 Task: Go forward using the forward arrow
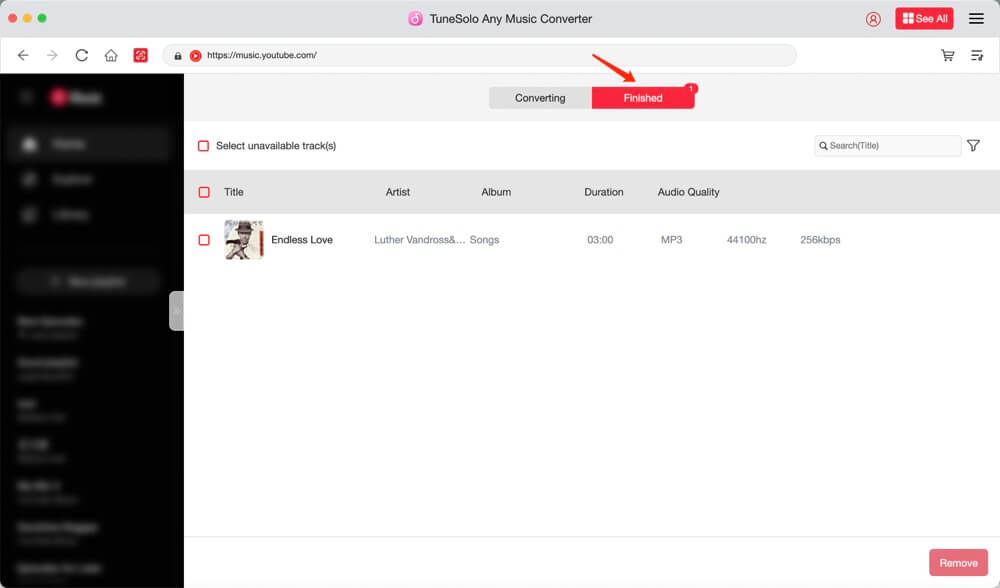click(52, 55)
